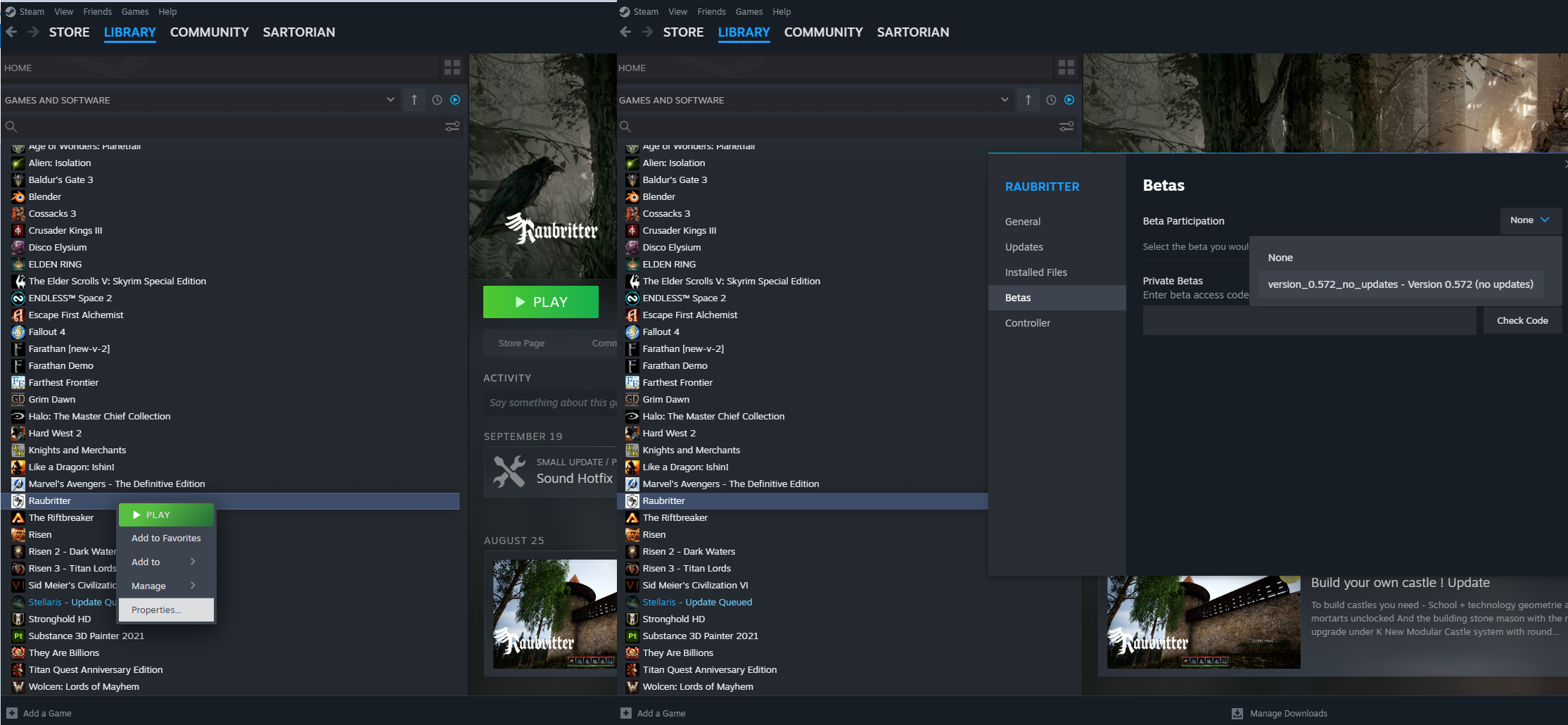Open Beta Participation None dropdown
This screenshot has height=725, width=1568.
(x=1531, y=220)
